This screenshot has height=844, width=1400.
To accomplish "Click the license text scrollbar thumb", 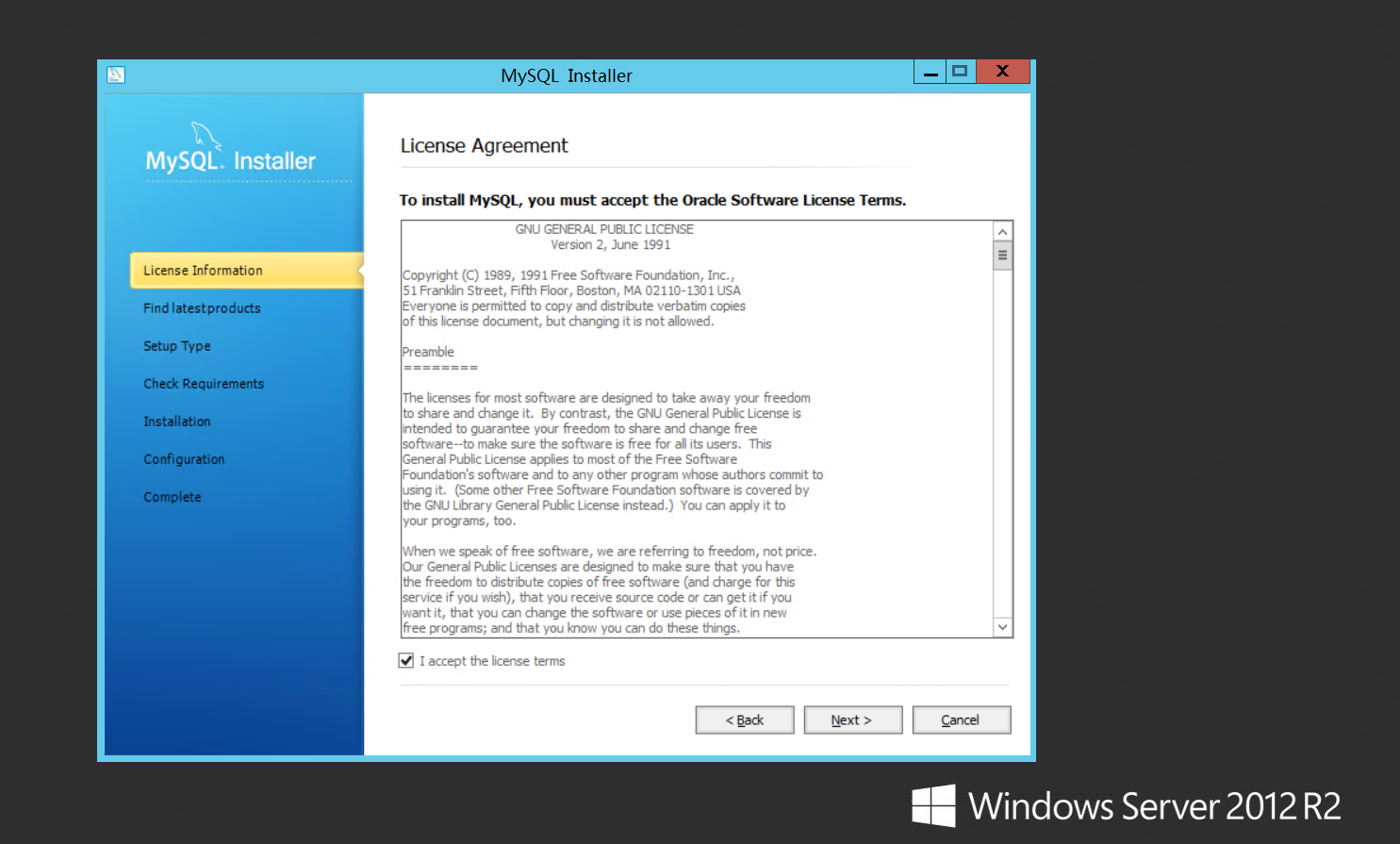I will pos(1003,256).
